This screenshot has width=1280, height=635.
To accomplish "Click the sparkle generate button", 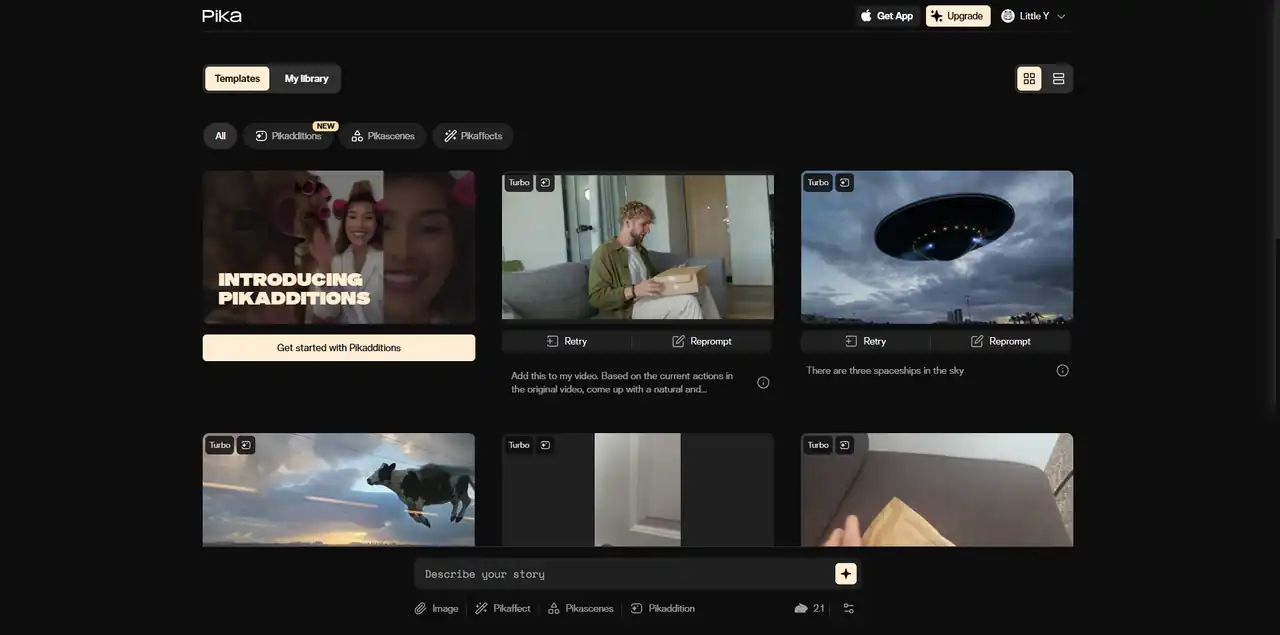I will pos(846,573).
